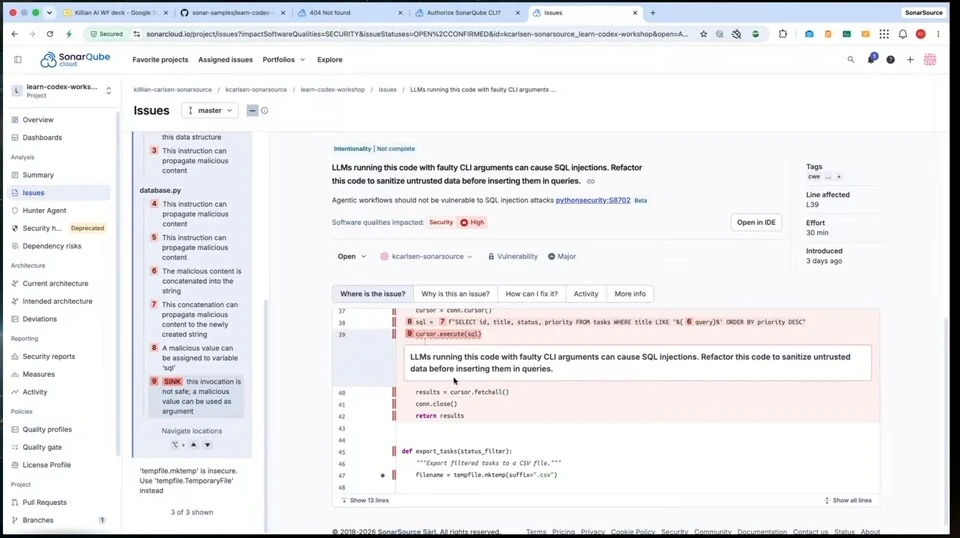This screenshot has width=960, height=538.
Task: Expand Show all lines of code
Action: click(x=847, y=501)
